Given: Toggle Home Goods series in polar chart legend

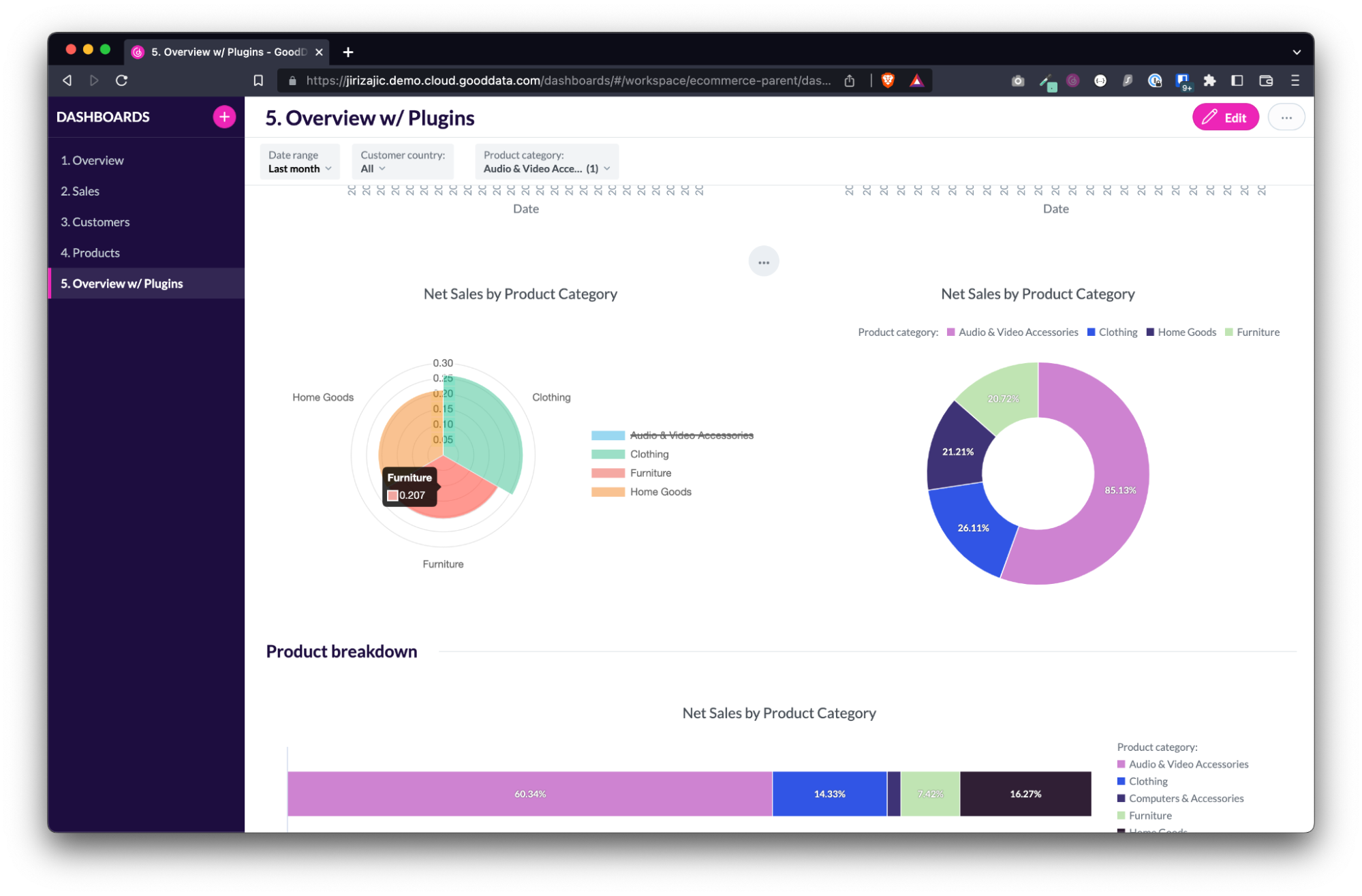Looking at the screenshot, I should pyautogui.click(x=660, y=492).
